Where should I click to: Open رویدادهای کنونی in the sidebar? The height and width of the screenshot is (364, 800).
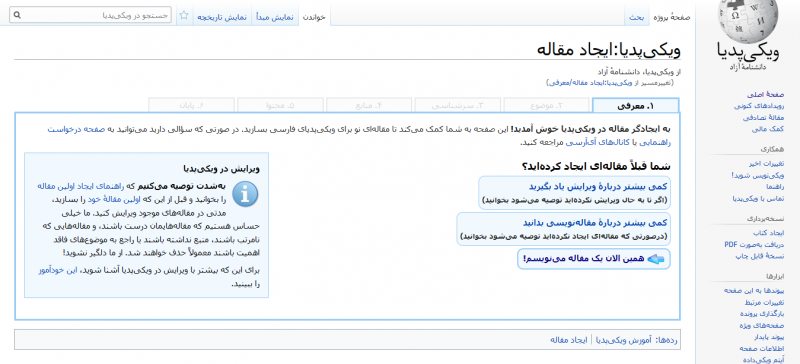pyautogui.click(x=759, y=106)
